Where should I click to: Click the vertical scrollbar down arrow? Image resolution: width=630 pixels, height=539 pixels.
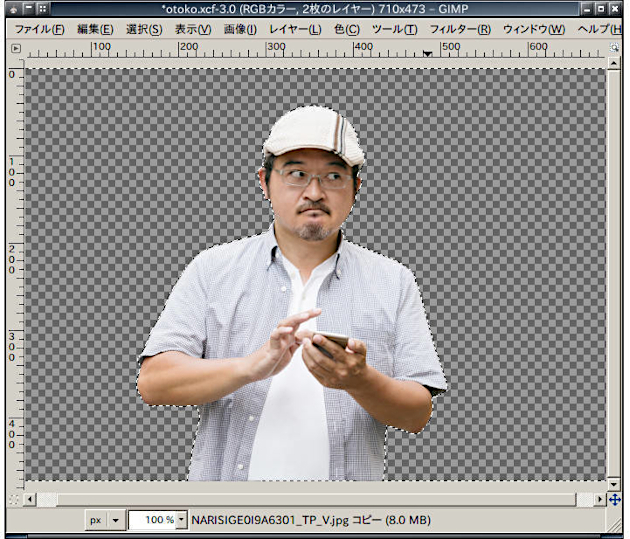tap(614, 484)
